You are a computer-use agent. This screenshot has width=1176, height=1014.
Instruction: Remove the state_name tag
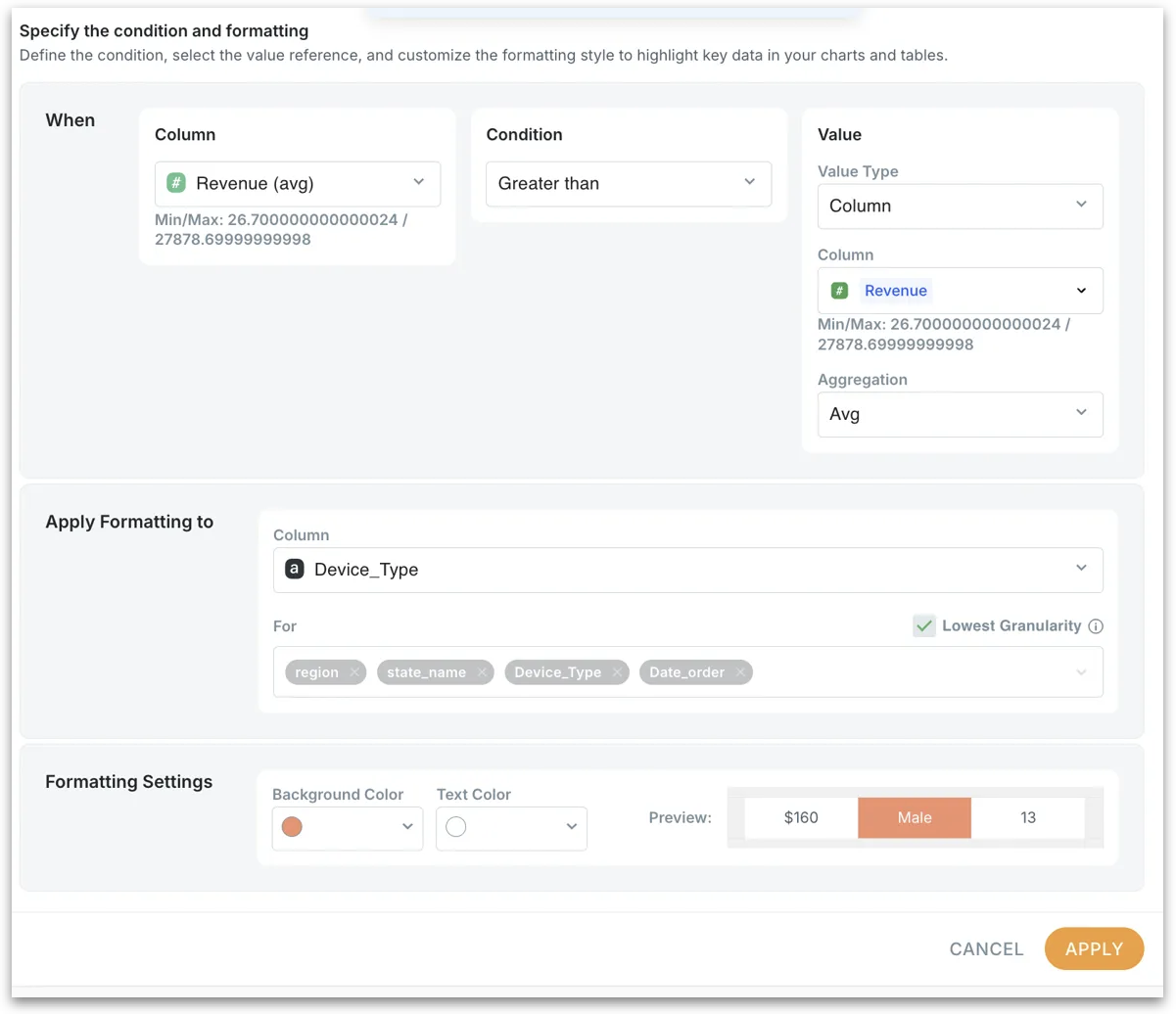tap(482, 672)
